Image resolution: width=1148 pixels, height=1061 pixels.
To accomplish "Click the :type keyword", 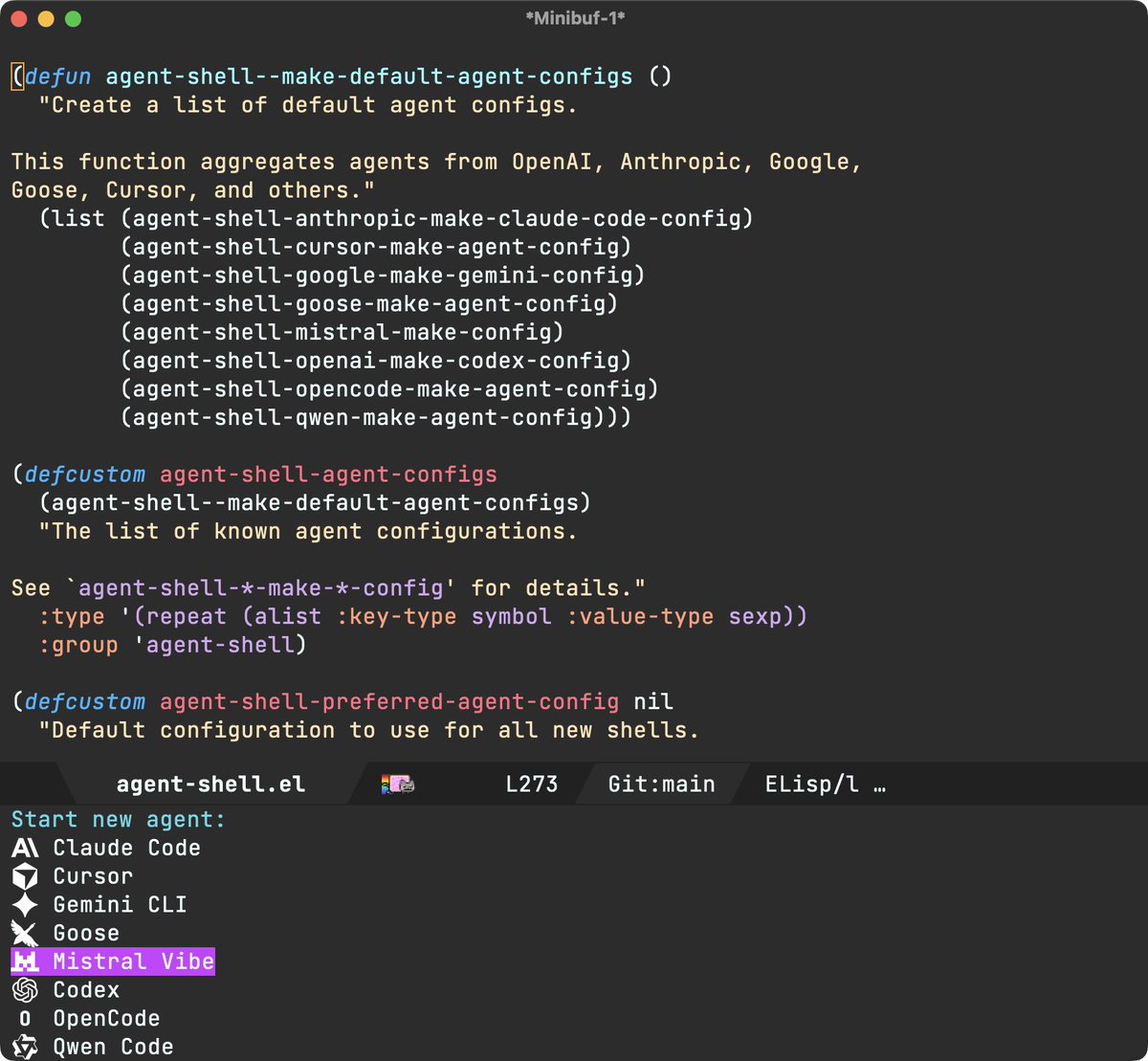I will (x=72, y=617).
